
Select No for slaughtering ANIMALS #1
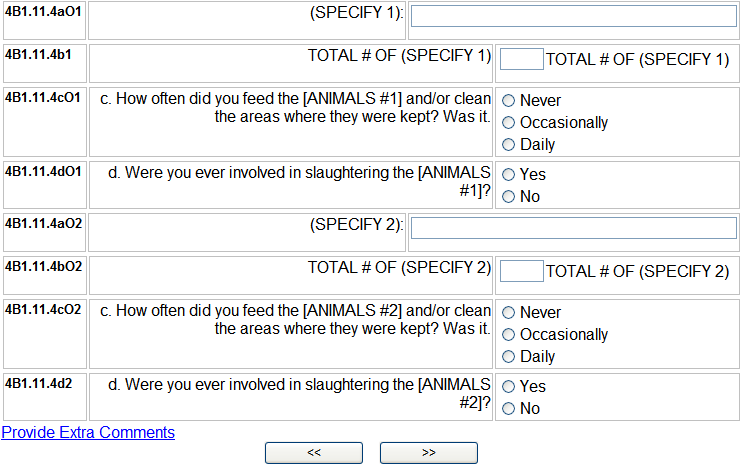click(x=509, y=197)
